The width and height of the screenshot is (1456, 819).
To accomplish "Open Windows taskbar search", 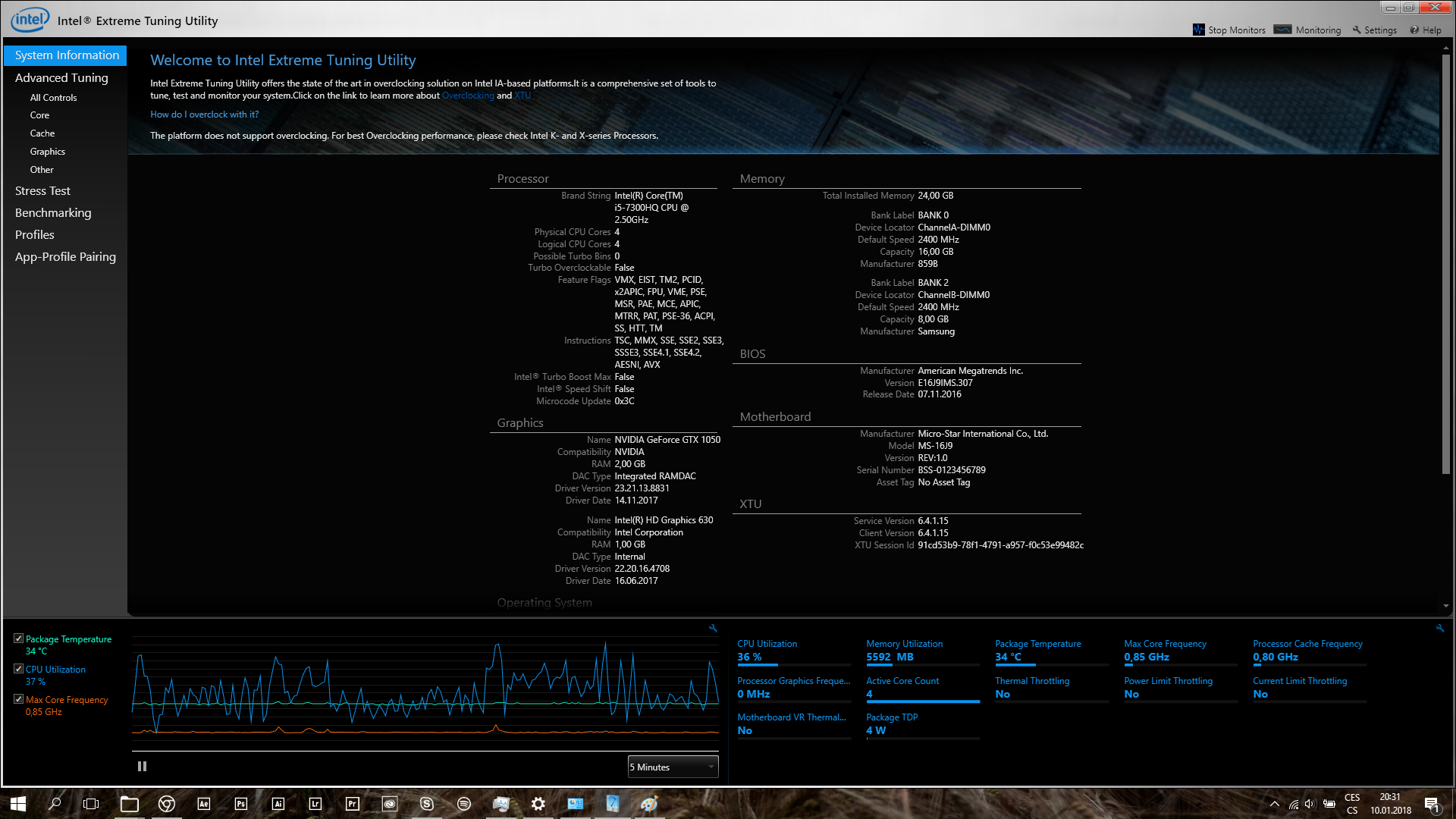I will tap(55, 804).
